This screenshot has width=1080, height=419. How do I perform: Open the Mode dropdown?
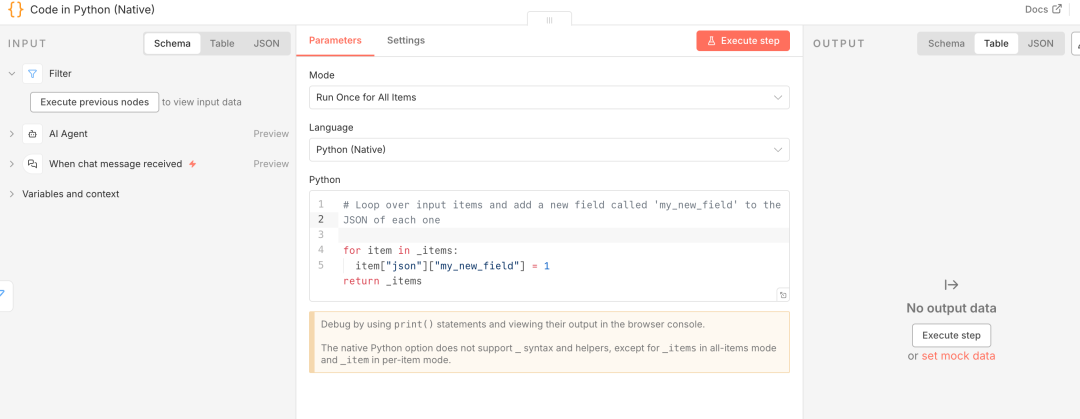coord(549,97)
